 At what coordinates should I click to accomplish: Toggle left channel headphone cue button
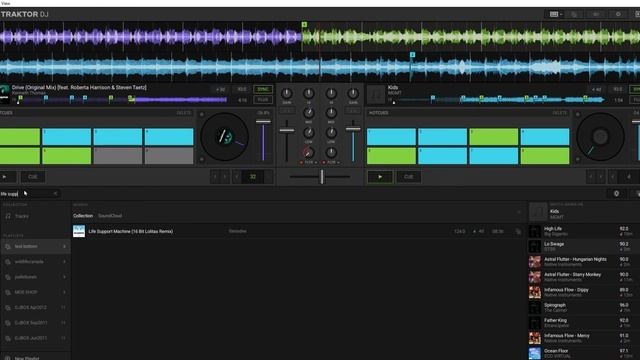click(287, 111)
